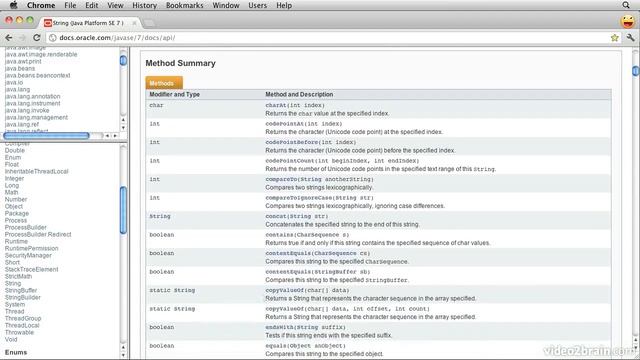Open the StringBuilder class link
The image size is (640, 360).
pyautogui.click(x=22, y=297)
